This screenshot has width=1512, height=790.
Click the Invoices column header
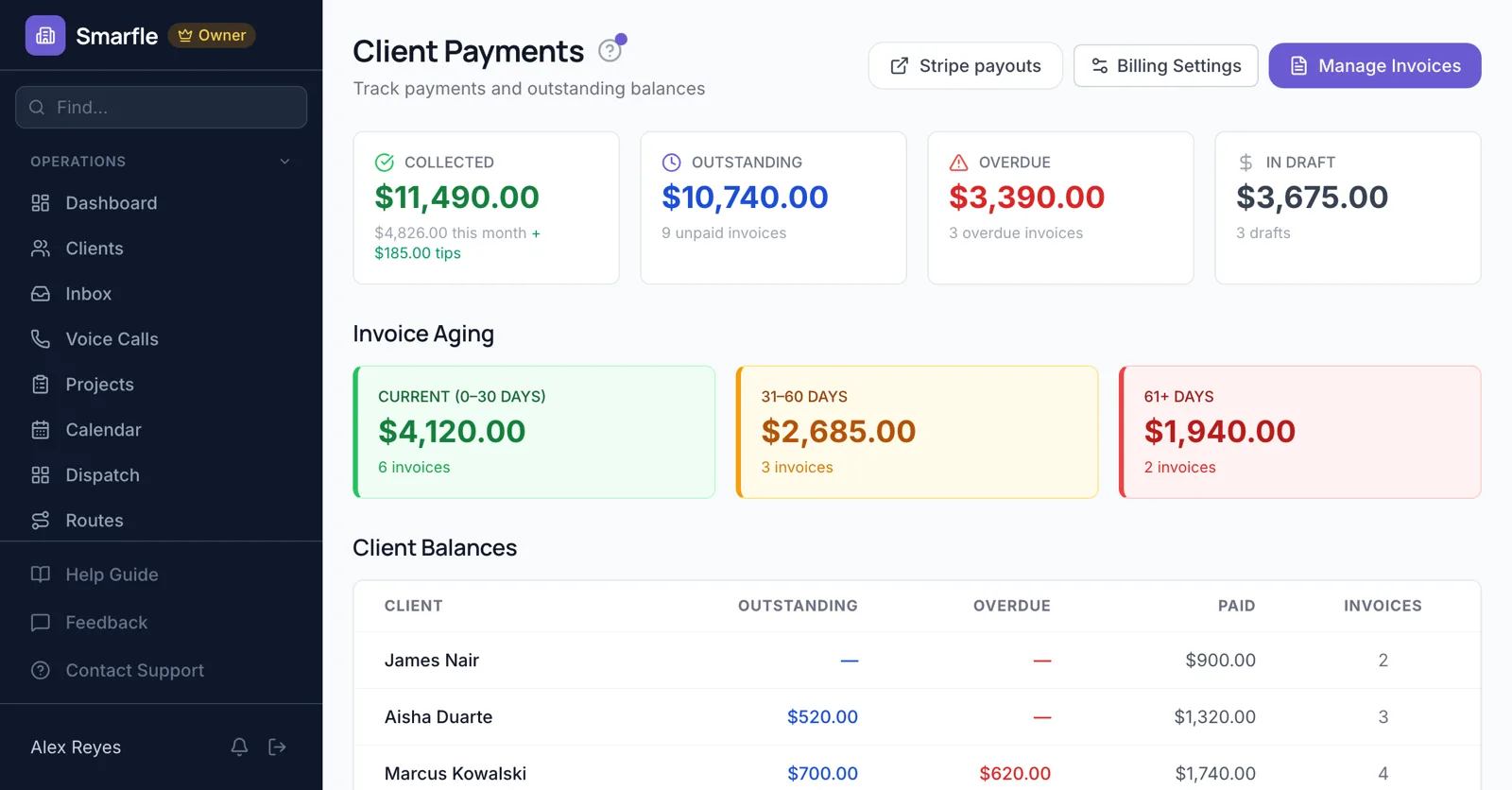(1383, 606)
